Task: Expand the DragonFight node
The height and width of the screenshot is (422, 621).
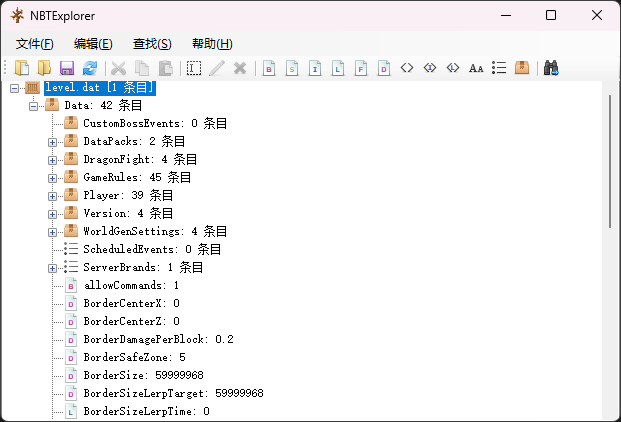Action: 52,160
